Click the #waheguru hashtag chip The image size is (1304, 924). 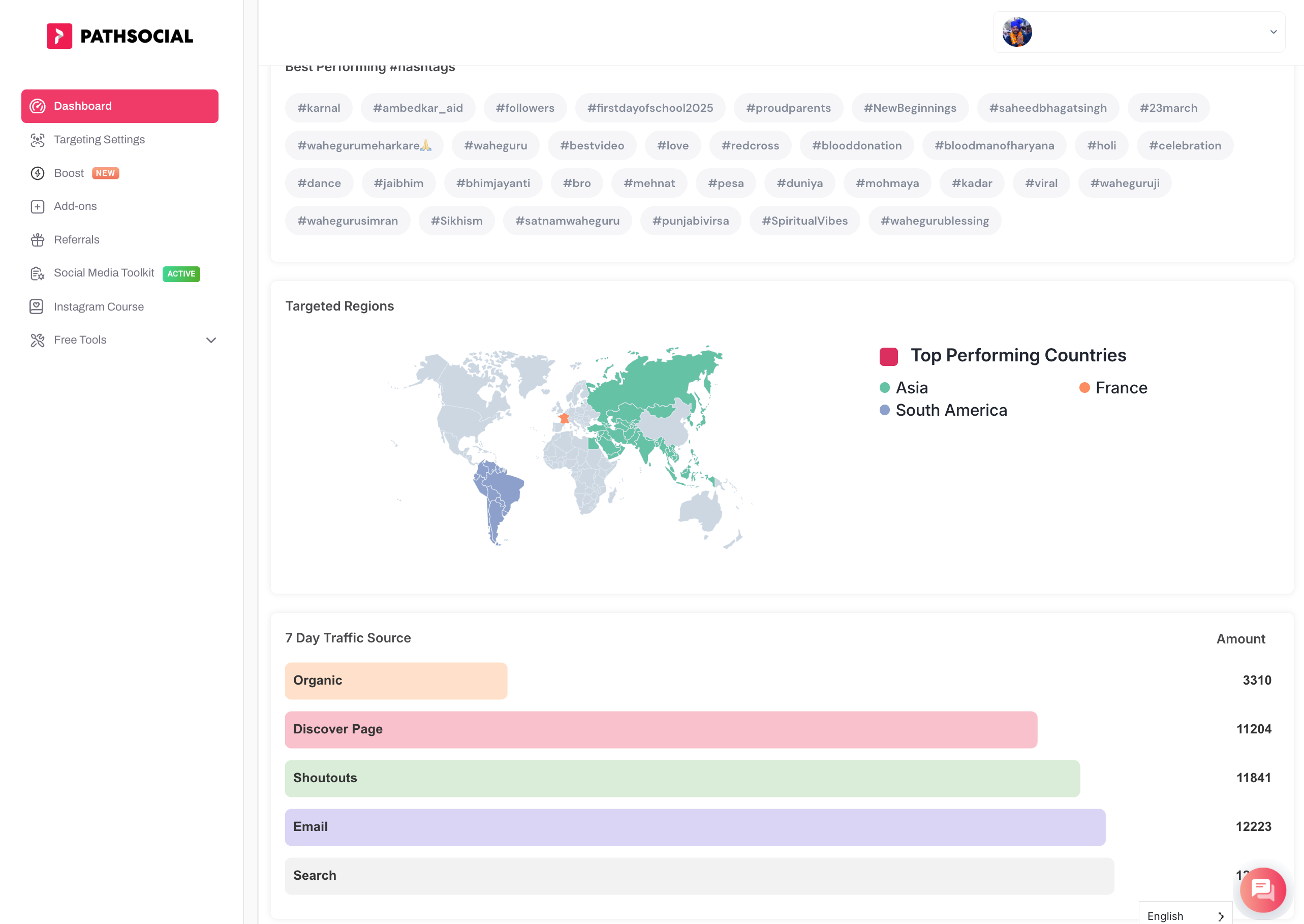tap(495, 146)
